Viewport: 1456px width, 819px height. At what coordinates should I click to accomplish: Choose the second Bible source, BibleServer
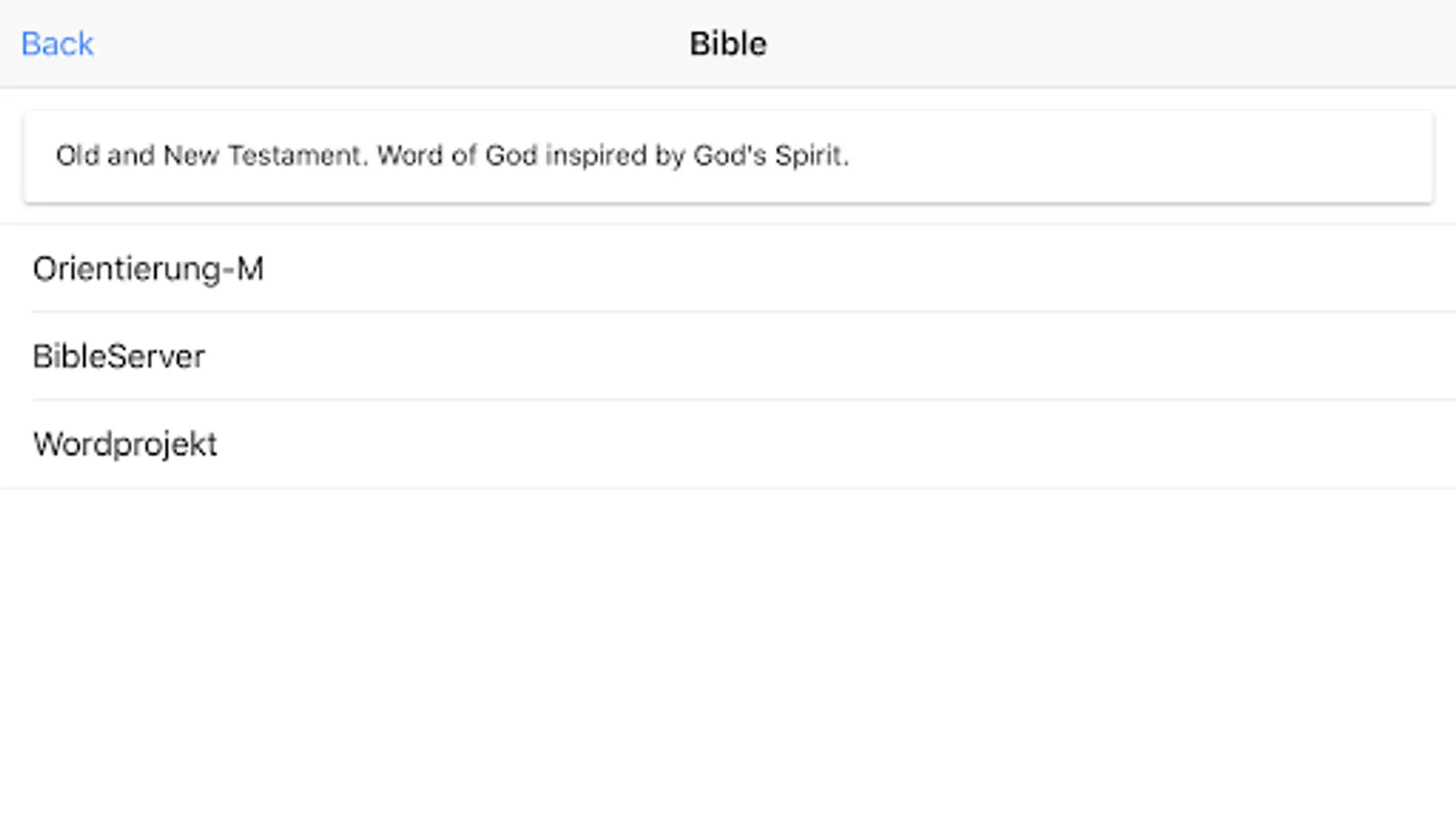click(728, 356)
